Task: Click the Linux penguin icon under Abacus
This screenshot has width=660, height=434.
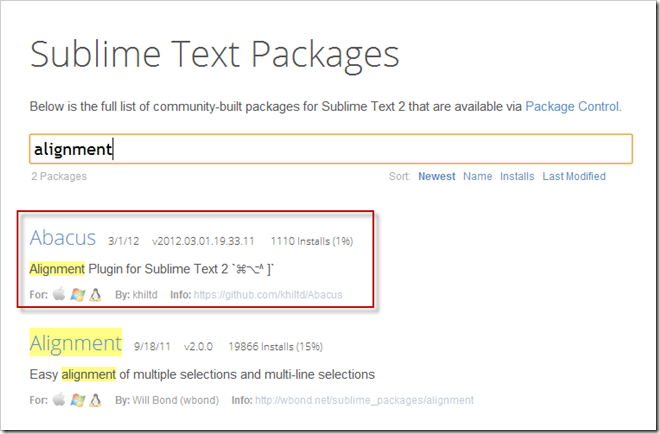Action: point(95,296)
